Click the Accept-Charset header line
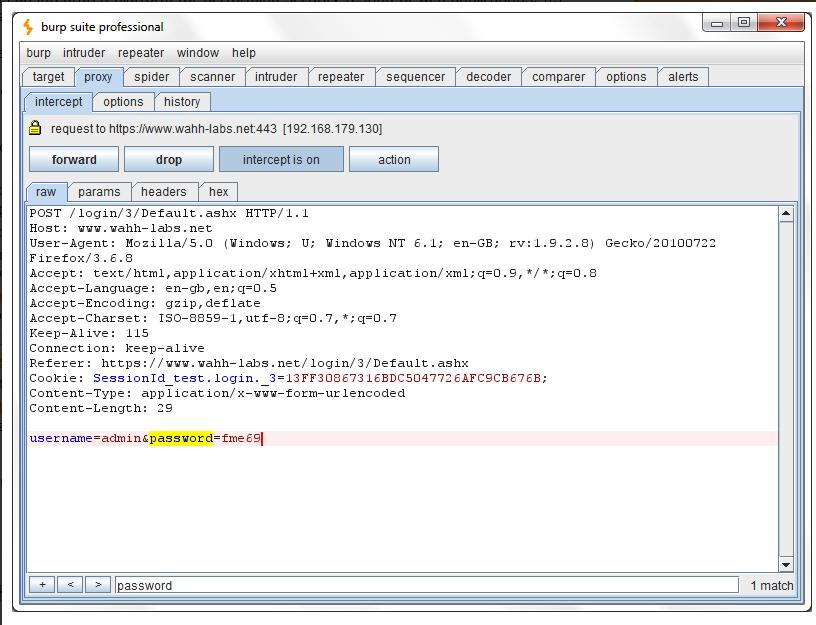 213,318
